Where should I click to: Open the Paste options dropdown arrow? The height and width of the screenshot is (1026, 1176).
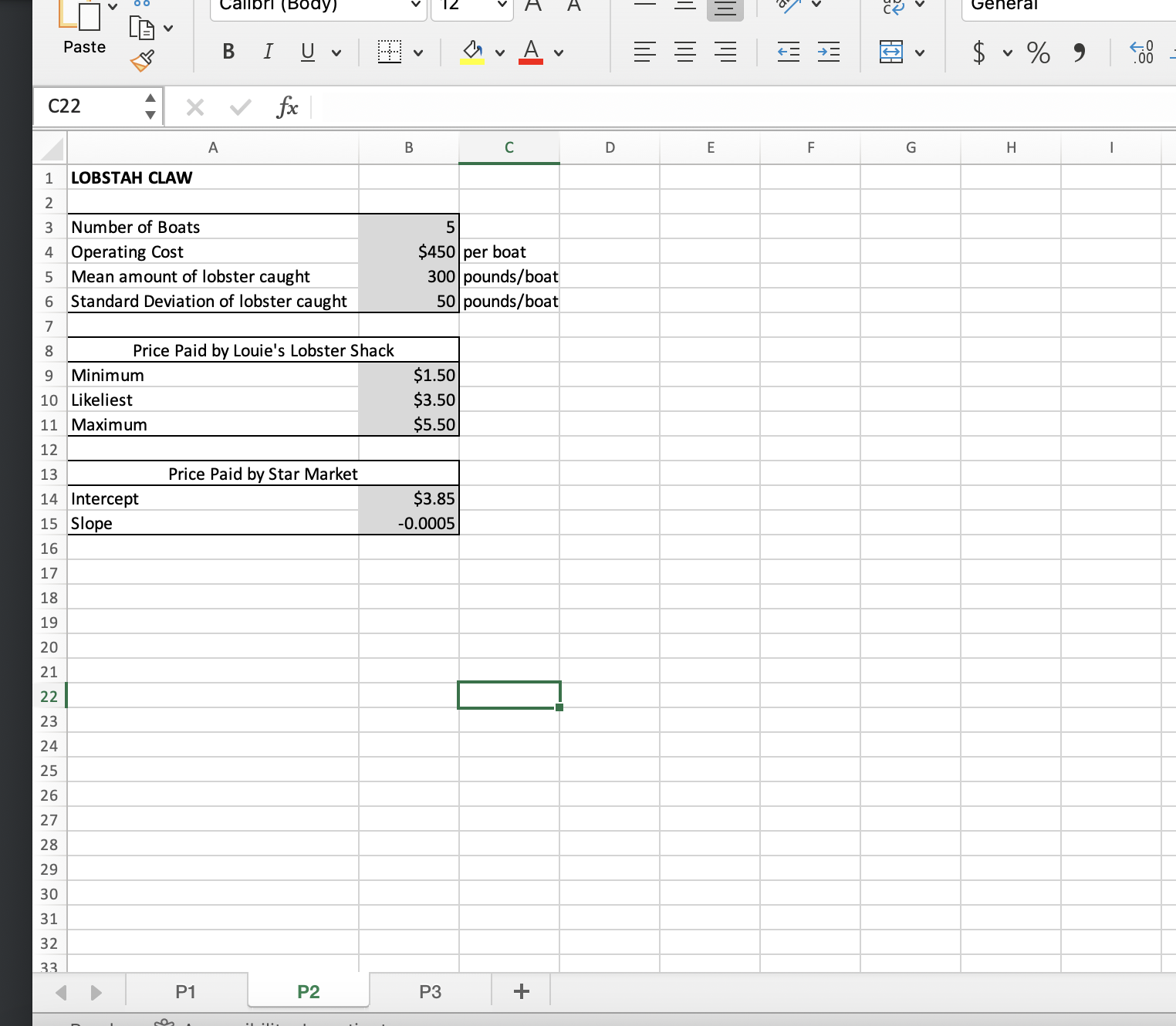(113, 8)
